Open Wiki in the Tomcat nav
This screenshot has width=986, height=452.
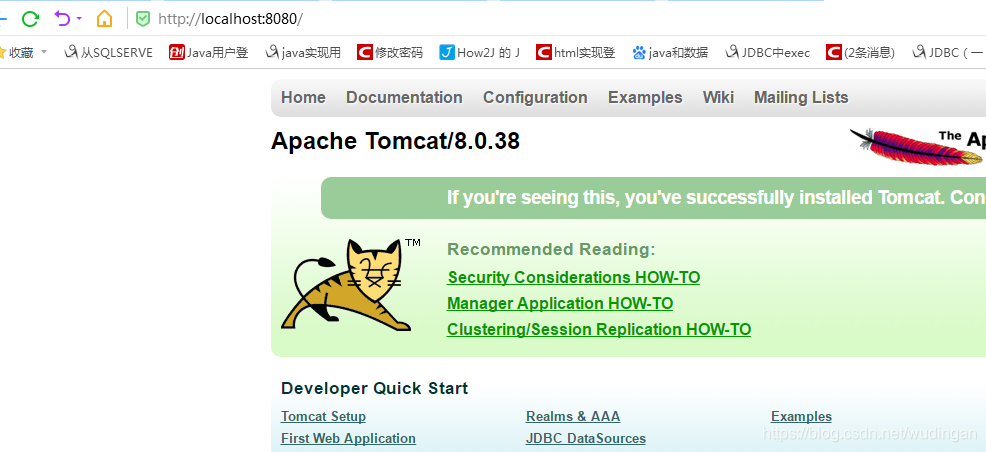(718, 97)
